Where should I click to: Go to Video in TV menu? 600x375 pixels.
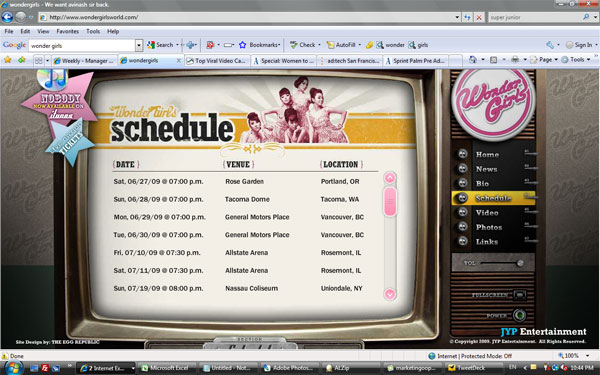coord(487,213)
